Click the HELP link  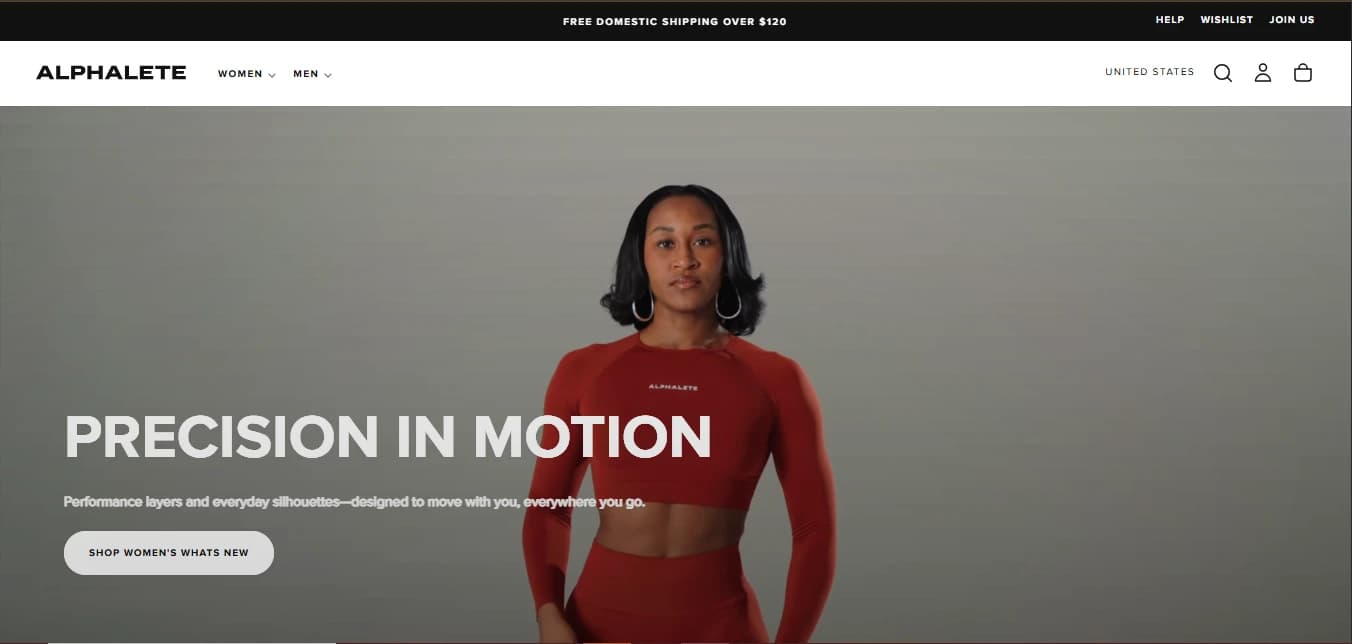point(1170,20)
